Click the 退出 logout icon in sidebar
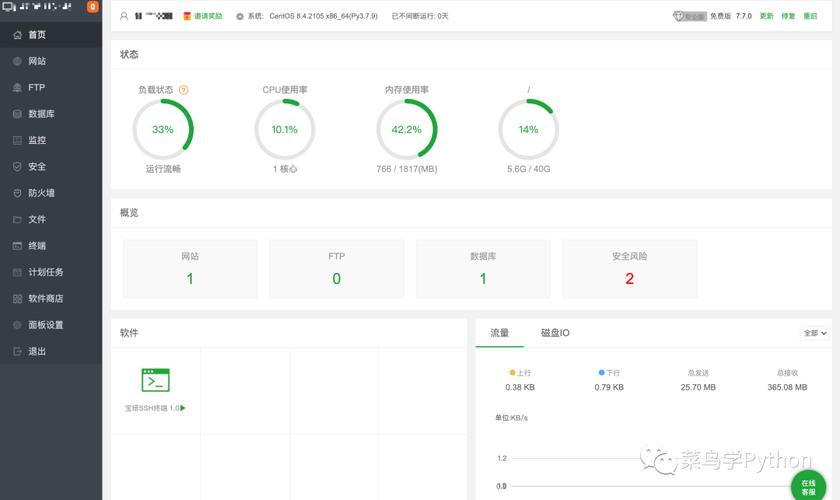Screen dimensions: 840x500 [x=17, y=351]
